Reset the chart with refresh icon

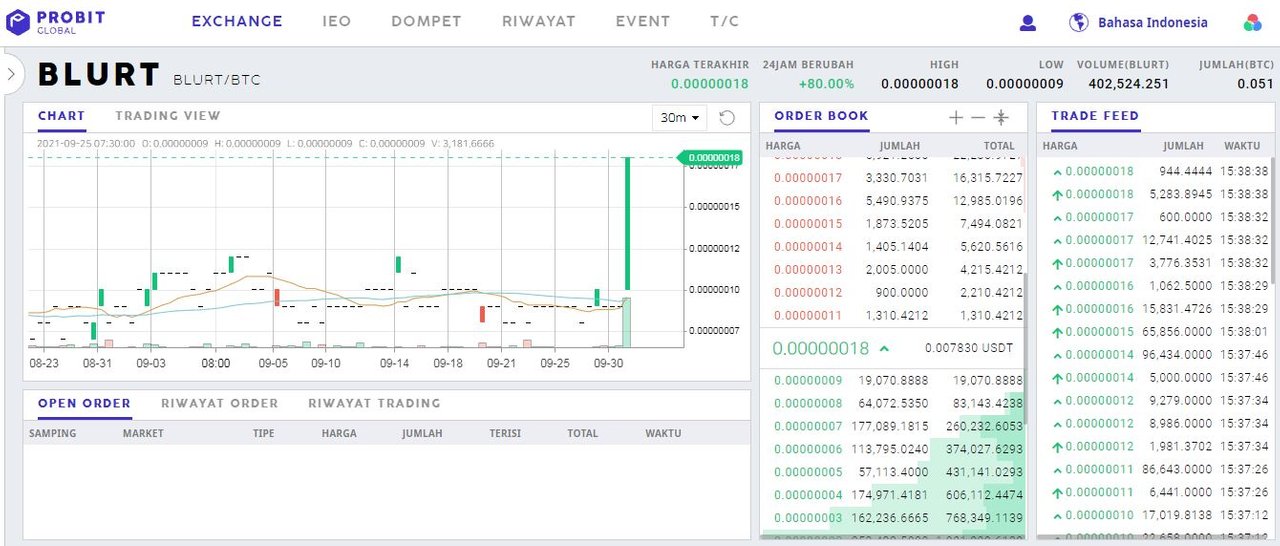click(727, 118)
